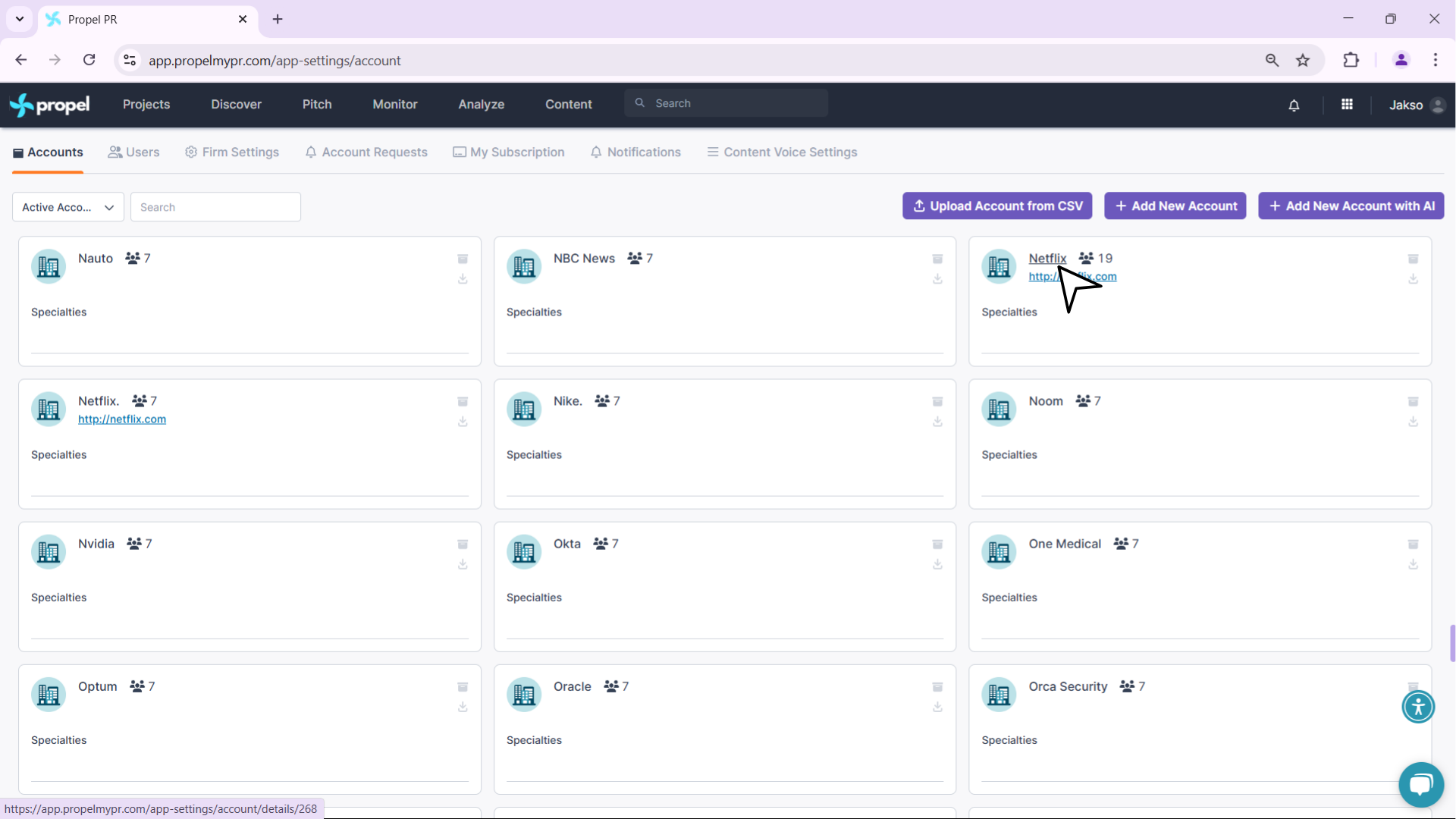Switch to the My Subscription tab
Screen dimensions: 1456x819
pos(509,152)
